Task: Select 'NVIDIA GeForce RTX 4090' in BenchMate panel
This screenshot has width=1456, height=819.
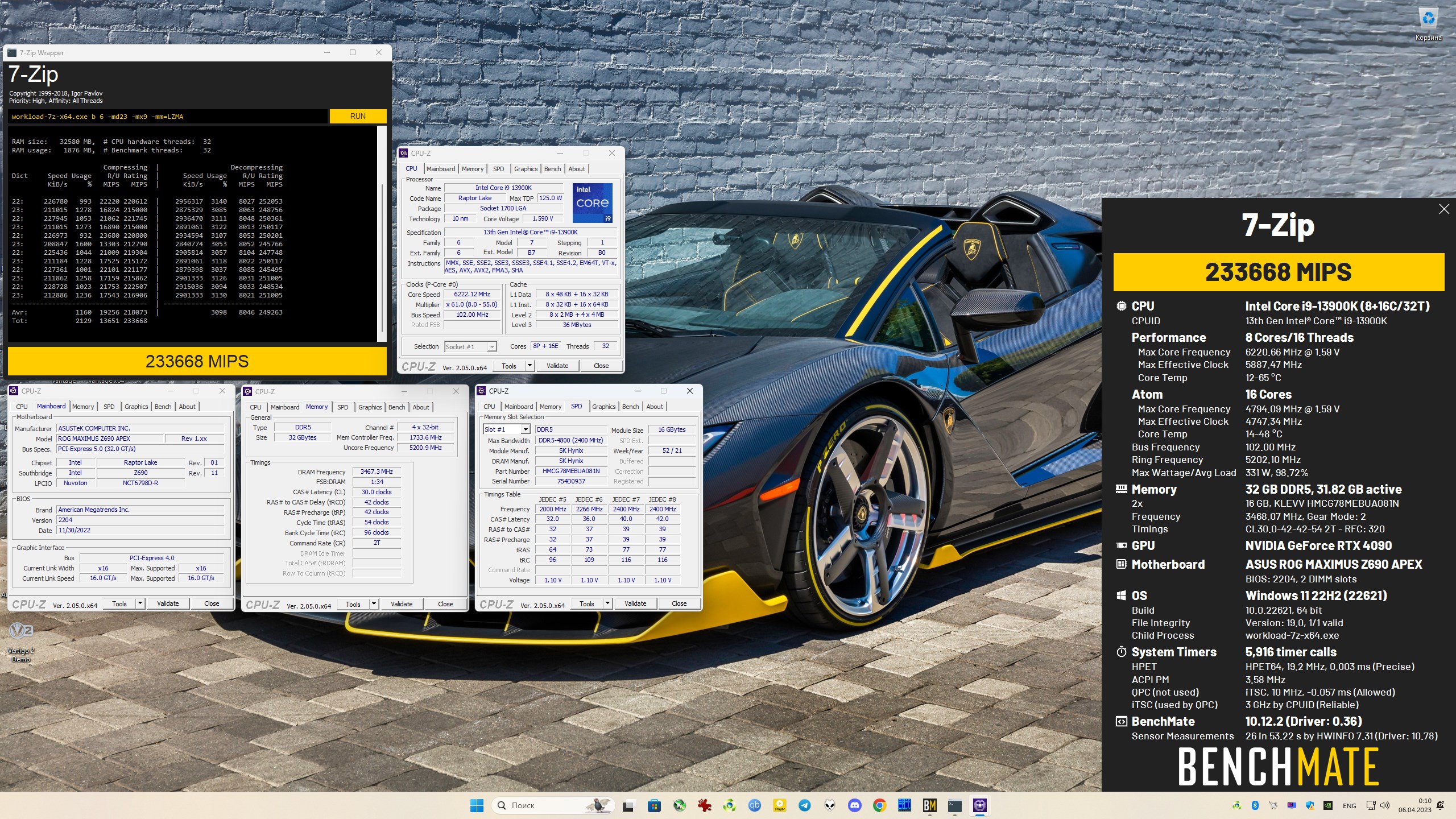Action: pyautogui.click(x=1318, y=546)
